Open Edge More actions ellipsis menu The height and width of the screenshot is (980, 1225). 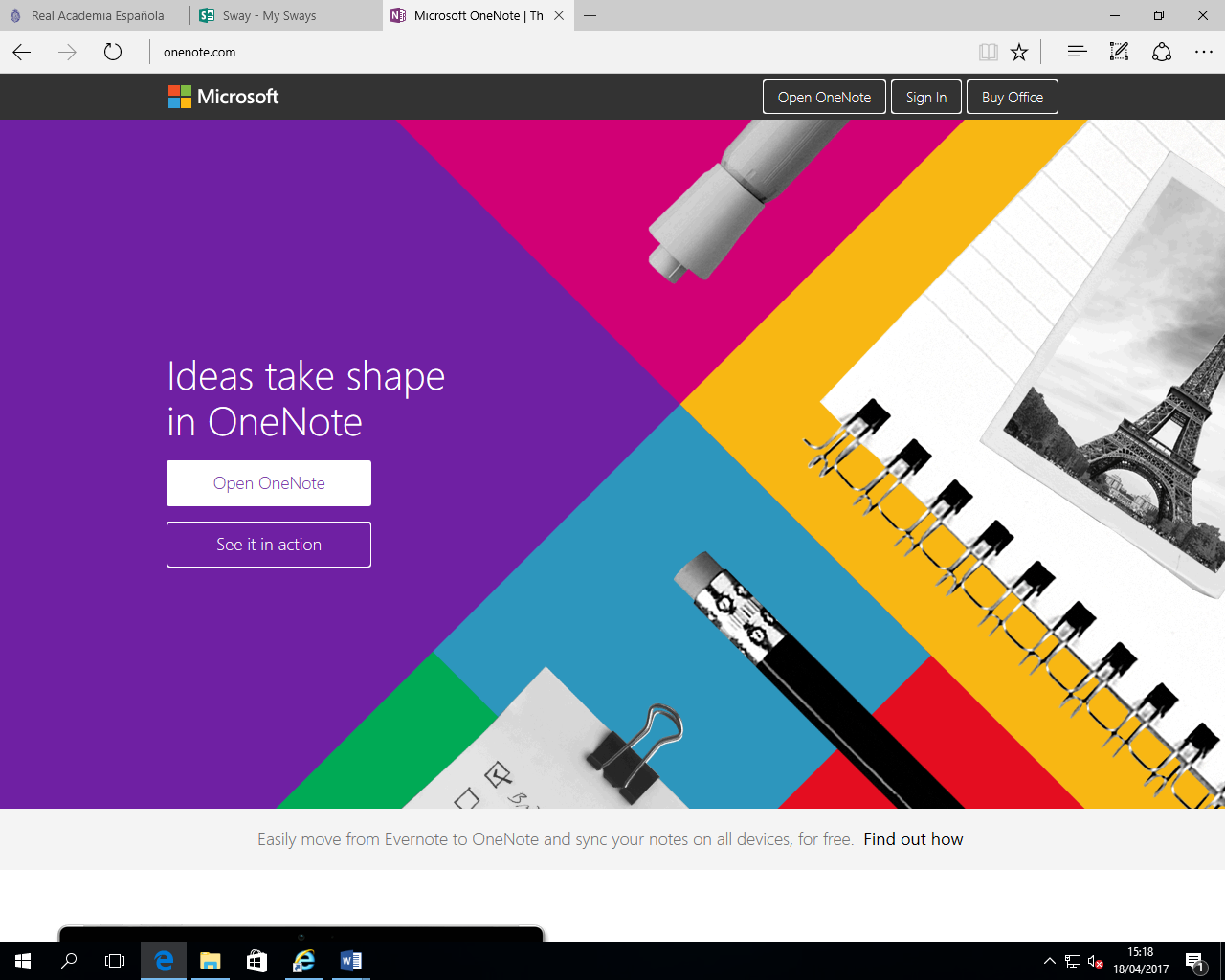pos(1204,52)
